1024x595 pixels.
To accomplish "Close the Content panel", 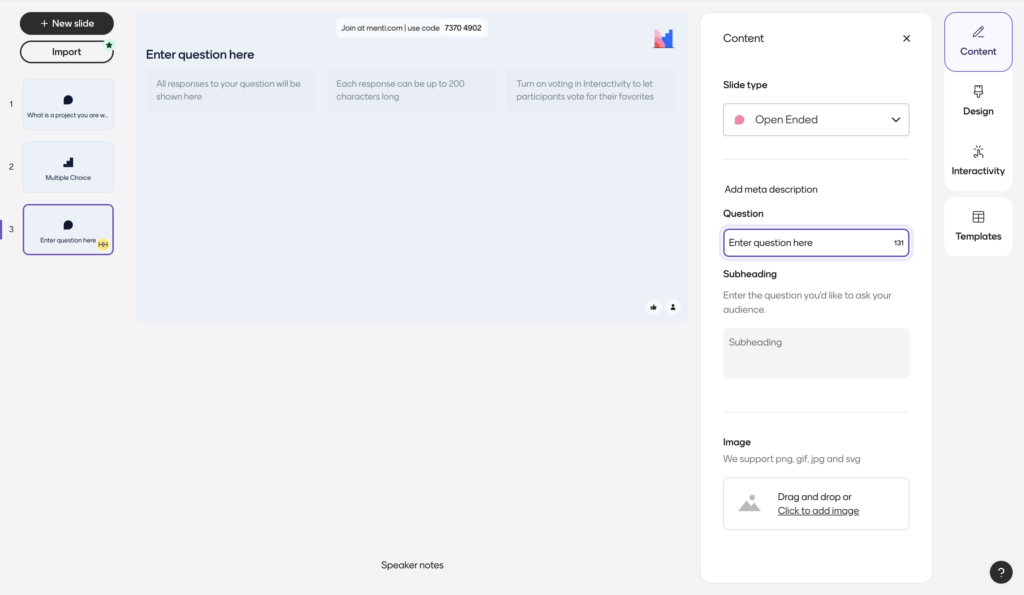I will click(906, 38).
